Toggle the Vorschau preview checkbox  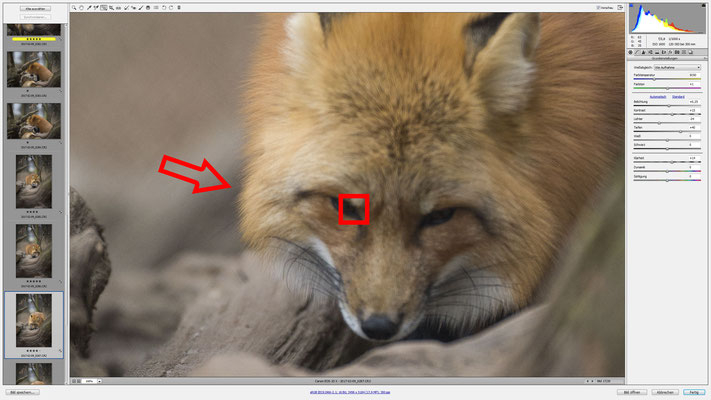[599, 8]
